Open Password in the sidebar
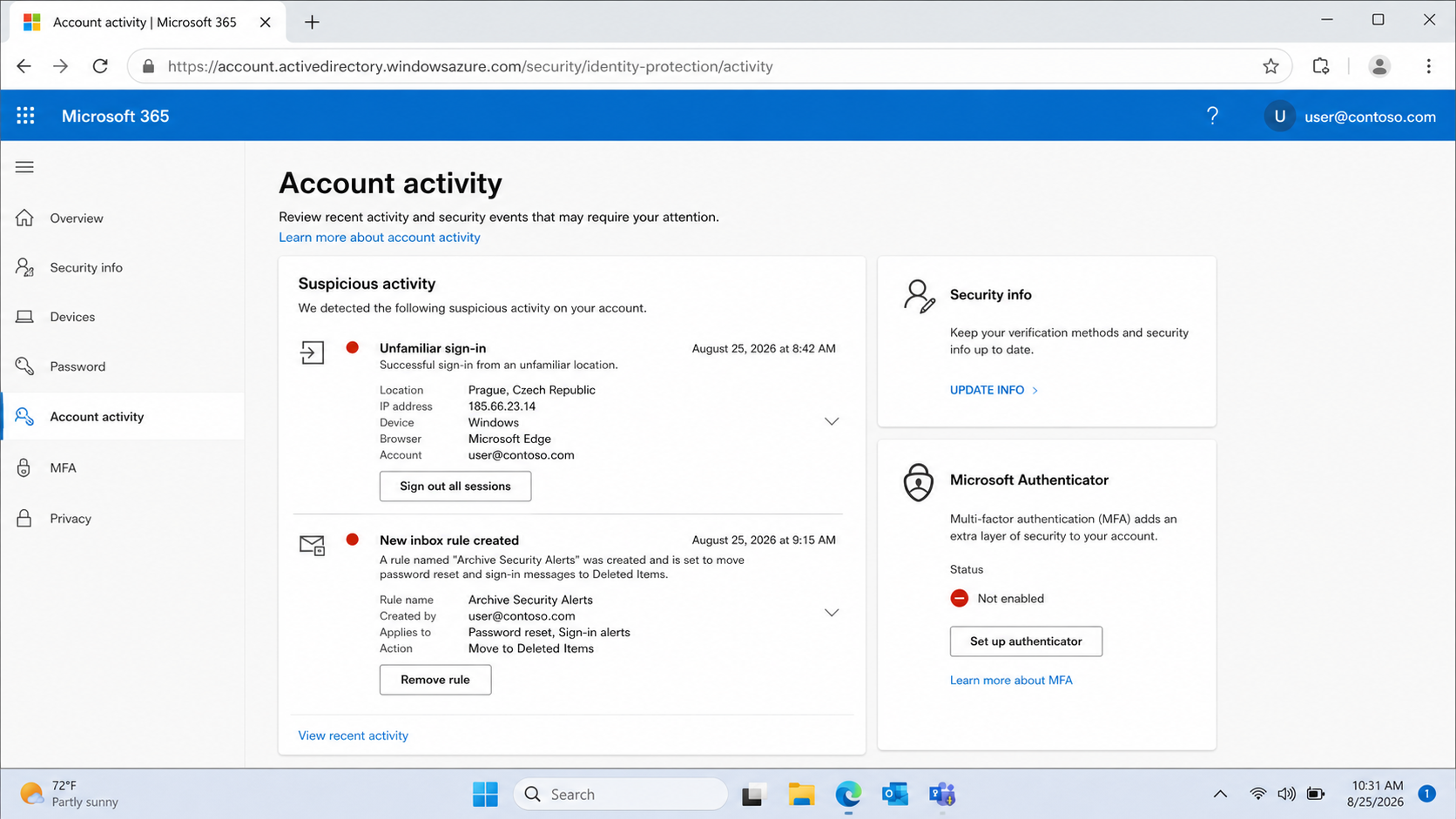Viewport: 1456px width, 819px height. [x=123, y=366]
